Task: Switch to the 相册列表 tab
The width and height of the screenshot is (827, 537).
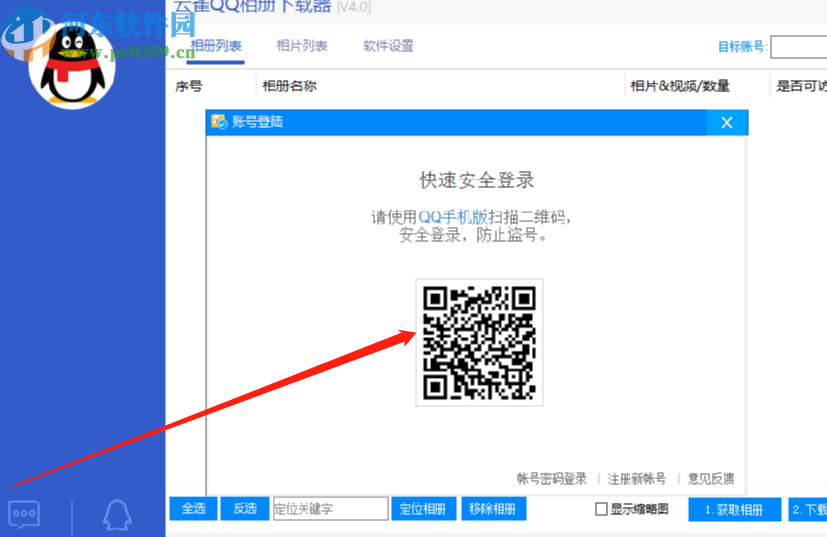Action: (216, 46)
